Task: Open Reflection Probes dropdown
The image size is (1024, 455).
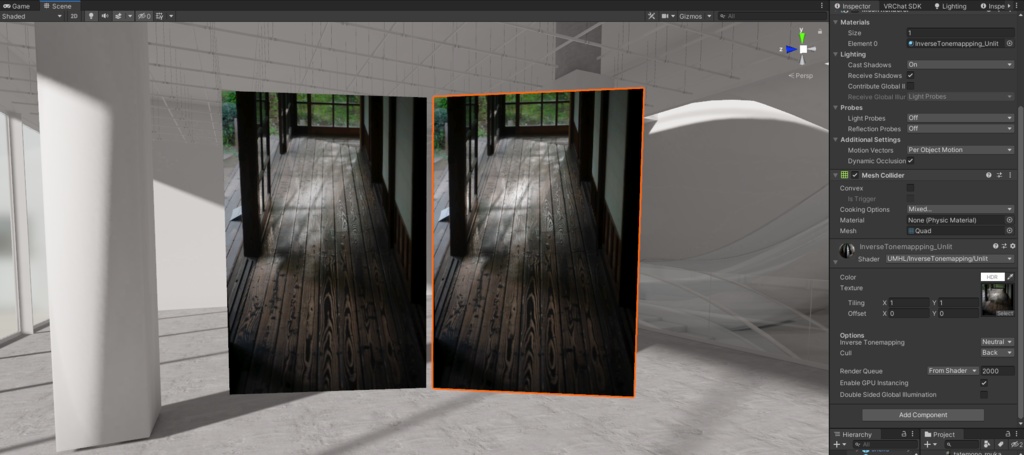Action: tap(960, 129)
